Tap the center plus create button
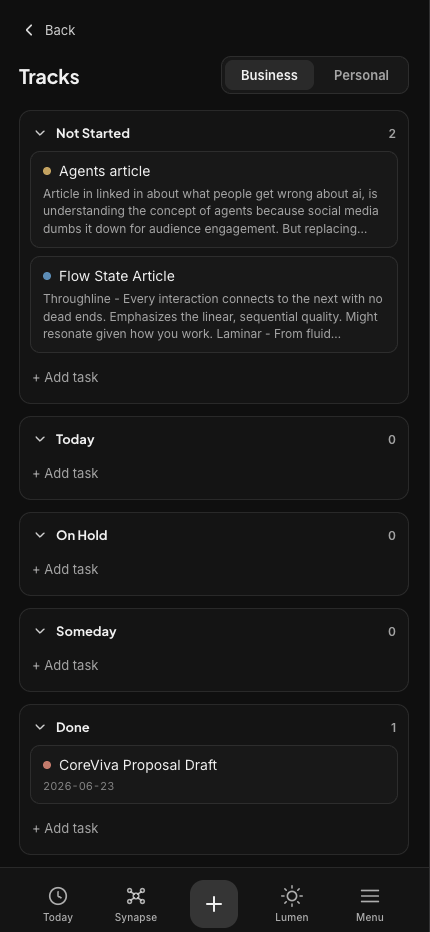Screen dimensions: 430x932 pyautogui.click(x=214, y=903)
